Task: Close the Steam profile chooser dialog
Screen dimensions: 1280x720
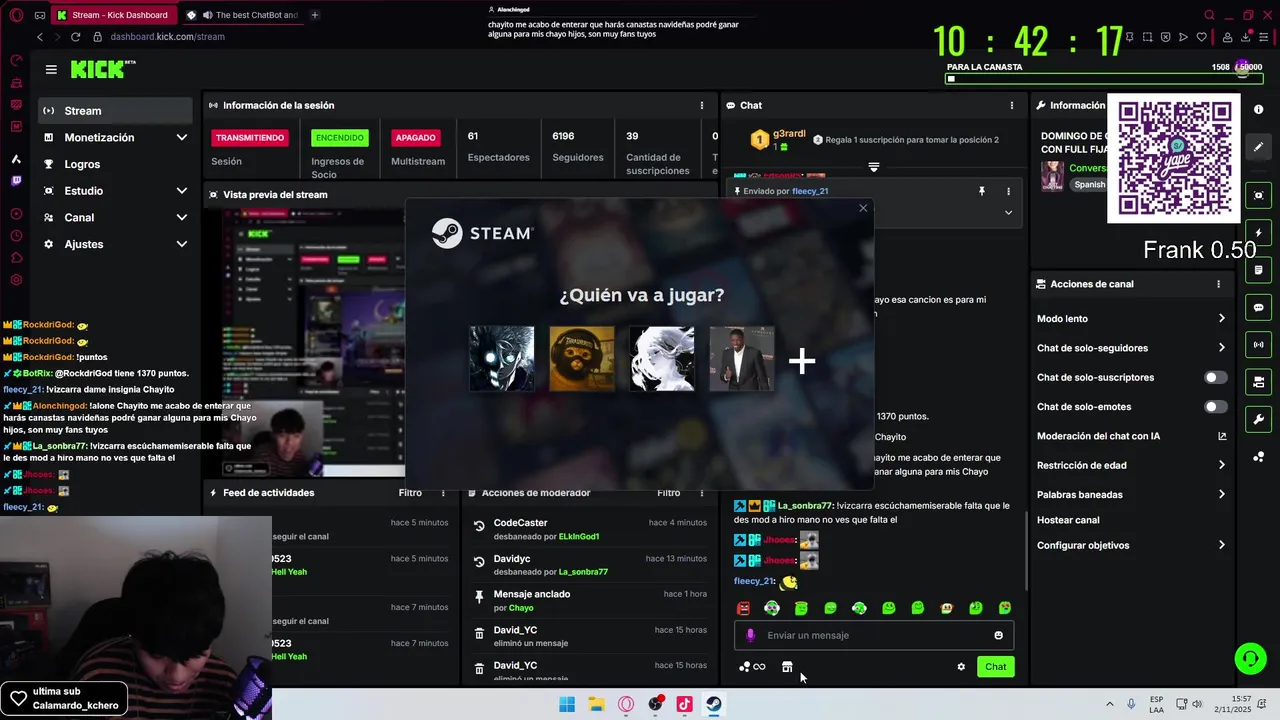Action: tap(863, 208)
